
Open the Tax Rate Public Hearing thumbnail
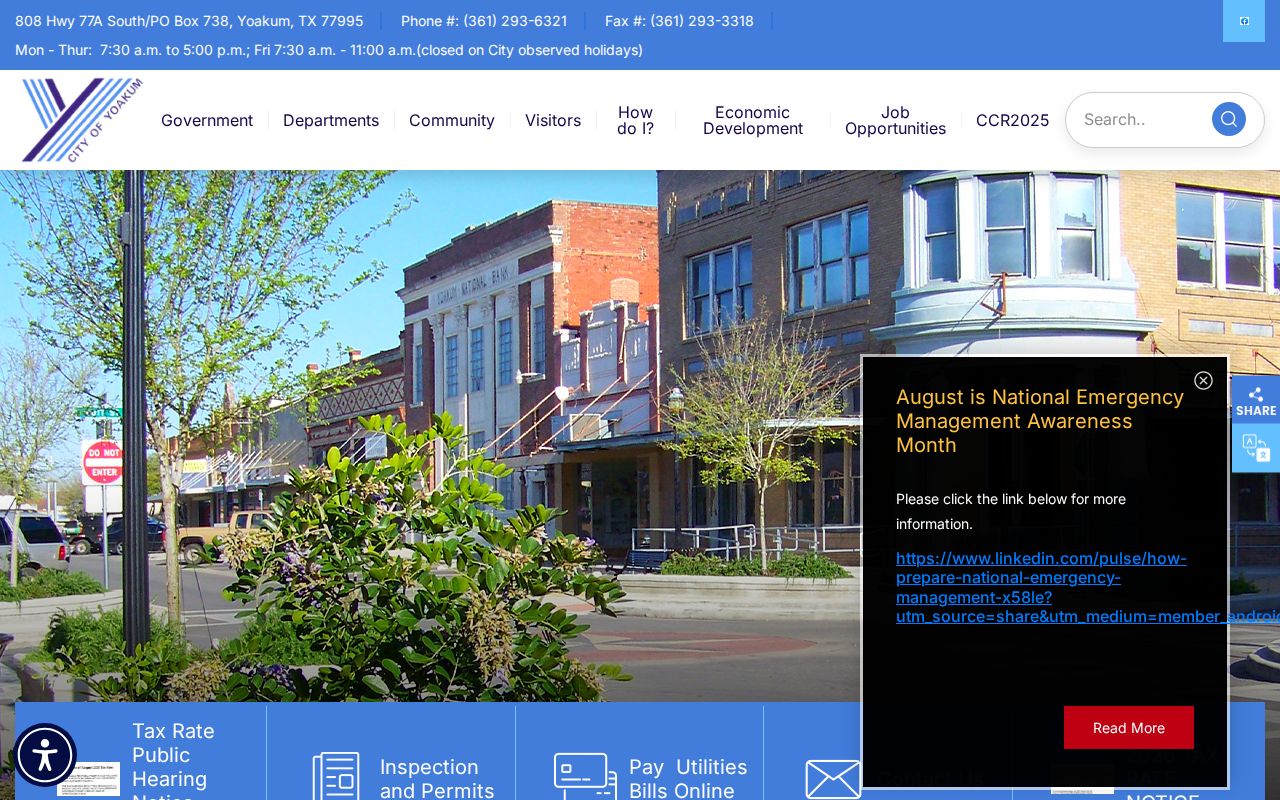88,779
